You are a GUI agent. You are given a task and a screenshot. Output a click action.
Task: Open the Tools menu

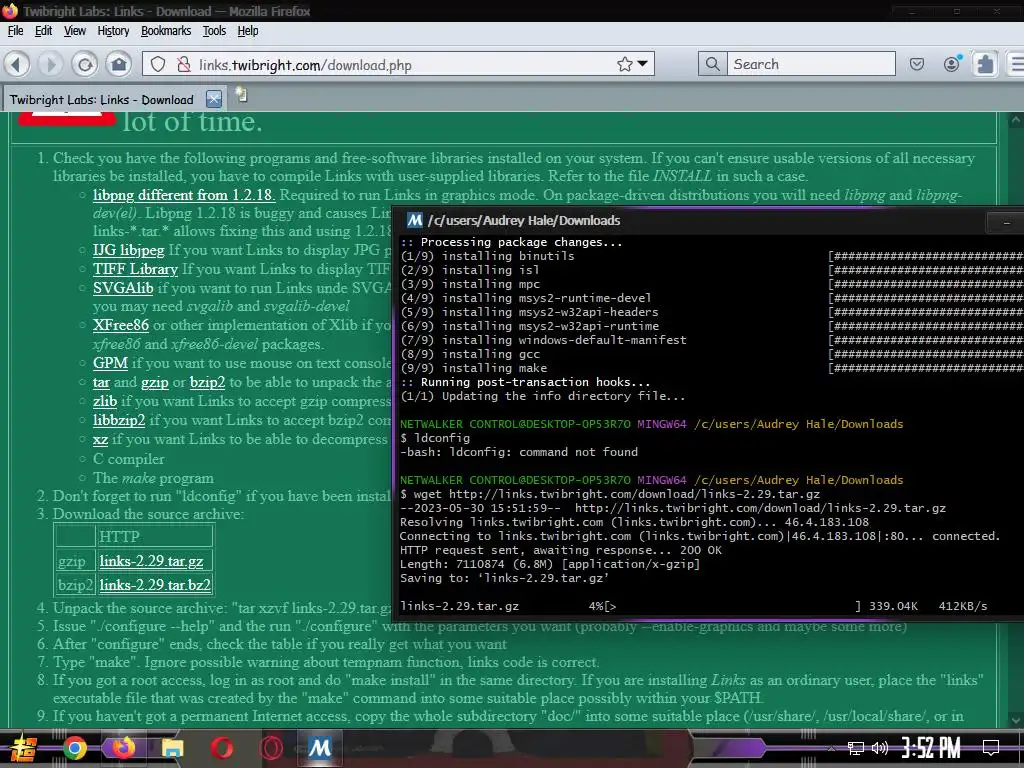pyautogui.click(x=214, y=31)
